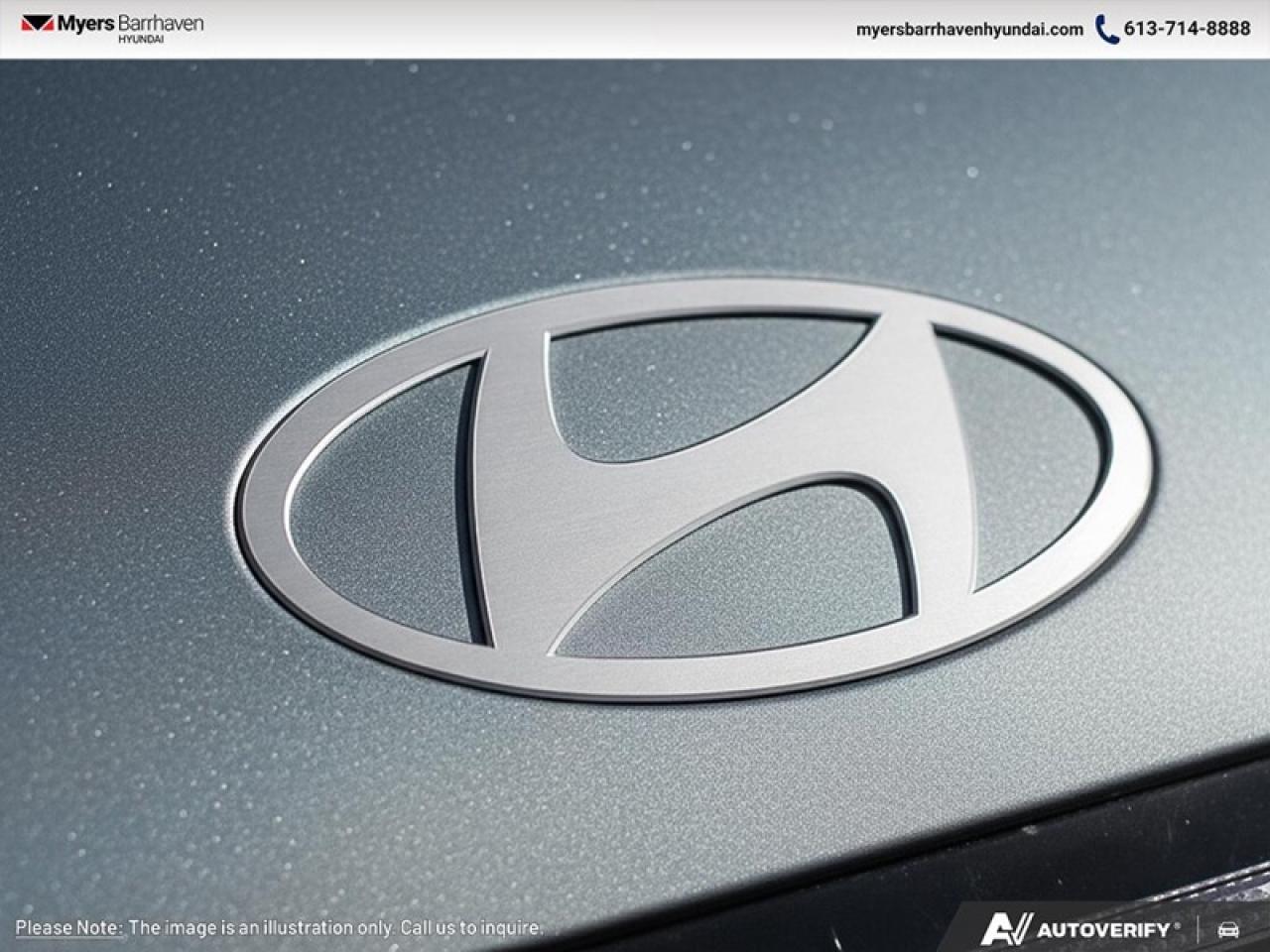This screenshot has height=952, width=1270.
Task: Click the phone handset icon
Action: [1106, 30]
